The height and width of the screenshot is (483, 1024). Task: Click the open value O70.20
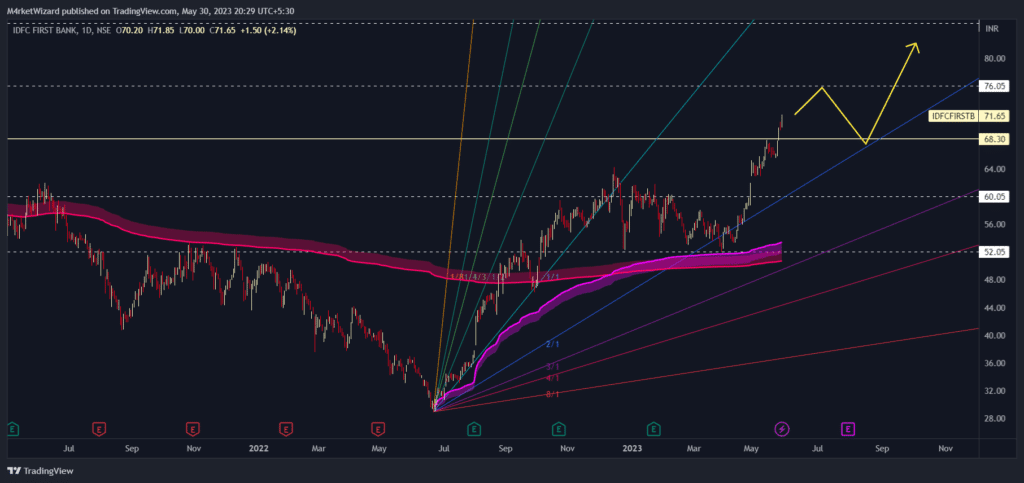[x=131, y=30]
